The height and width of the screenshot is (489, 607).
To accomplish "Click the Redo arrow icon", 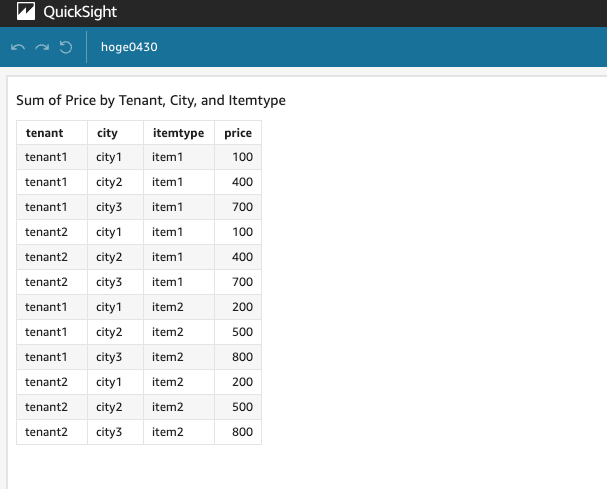I will (x=42, y=47).
